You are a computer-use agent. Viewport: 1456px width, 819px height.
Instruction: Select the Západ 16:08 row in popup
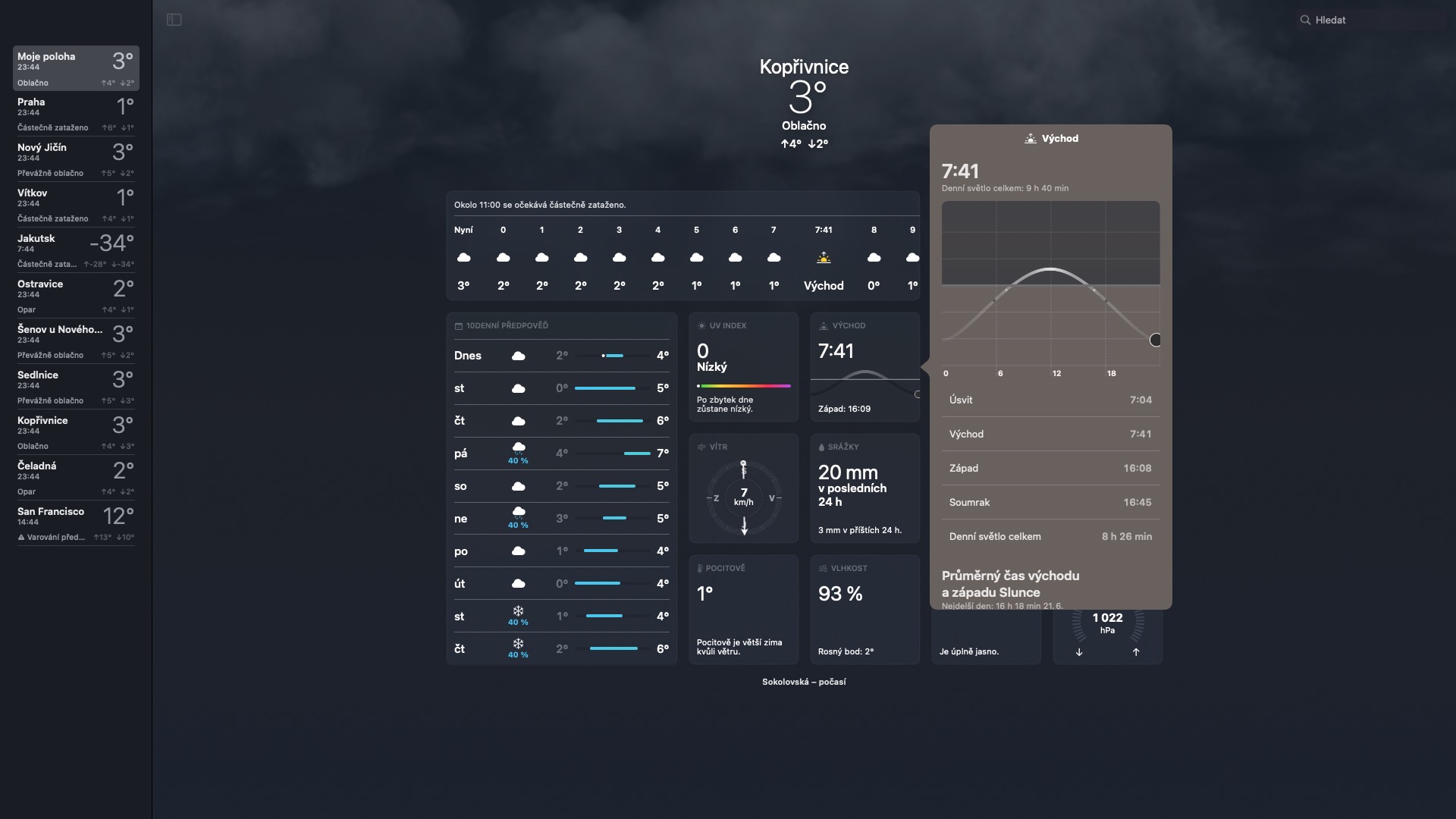[1050, 468]
